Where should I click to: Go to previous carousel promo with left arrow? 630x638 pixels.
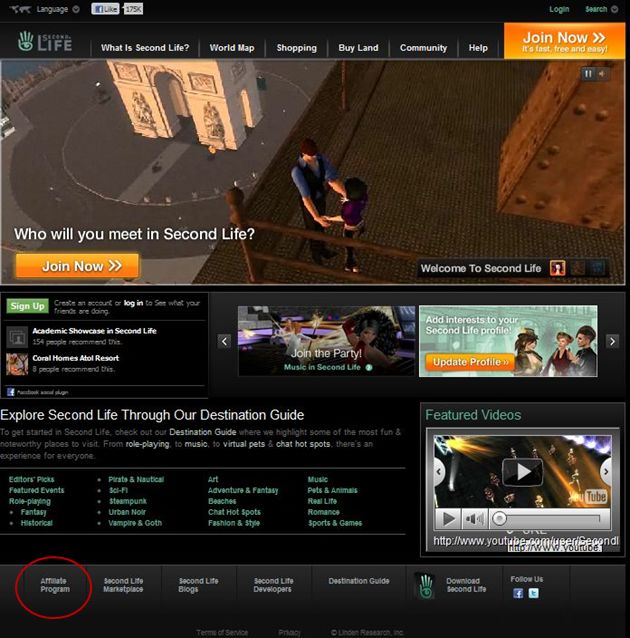coord(224,341)
